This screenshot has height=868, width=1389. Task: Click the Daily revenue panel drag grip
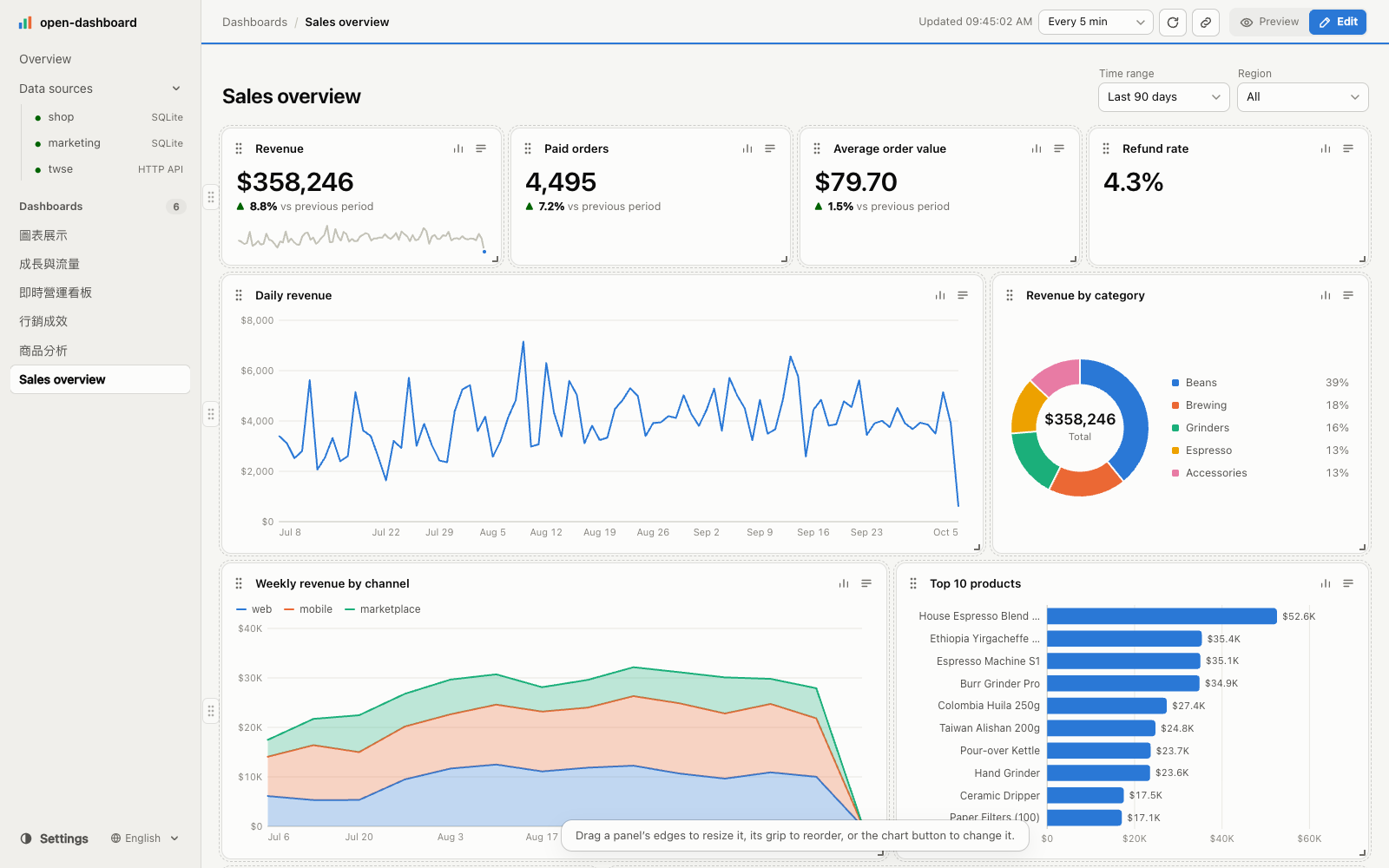(239, 296)
